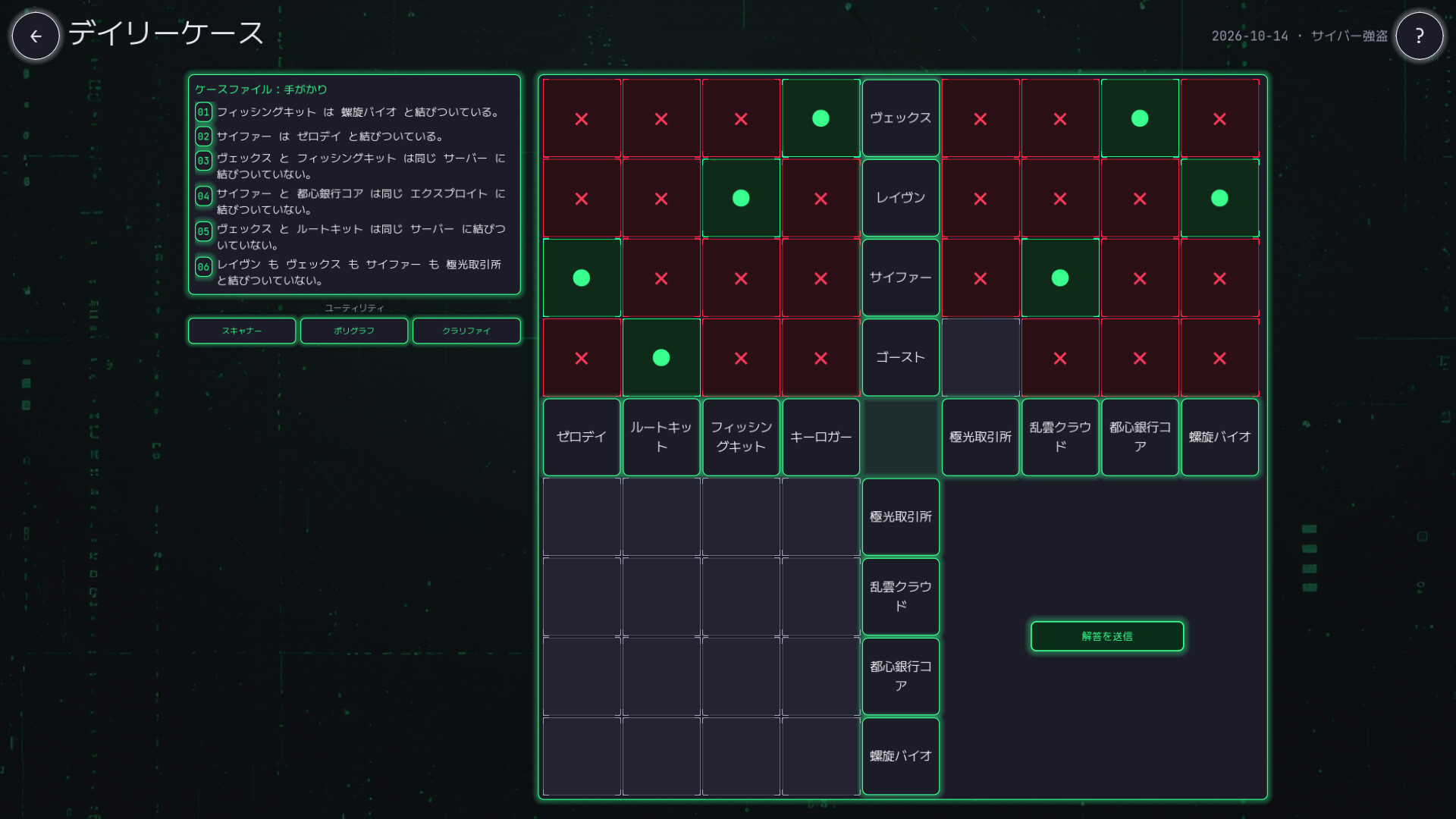Submit the answer with 解答を送信
Viewport: 1456px width, 819px height.
(1107, 636)
